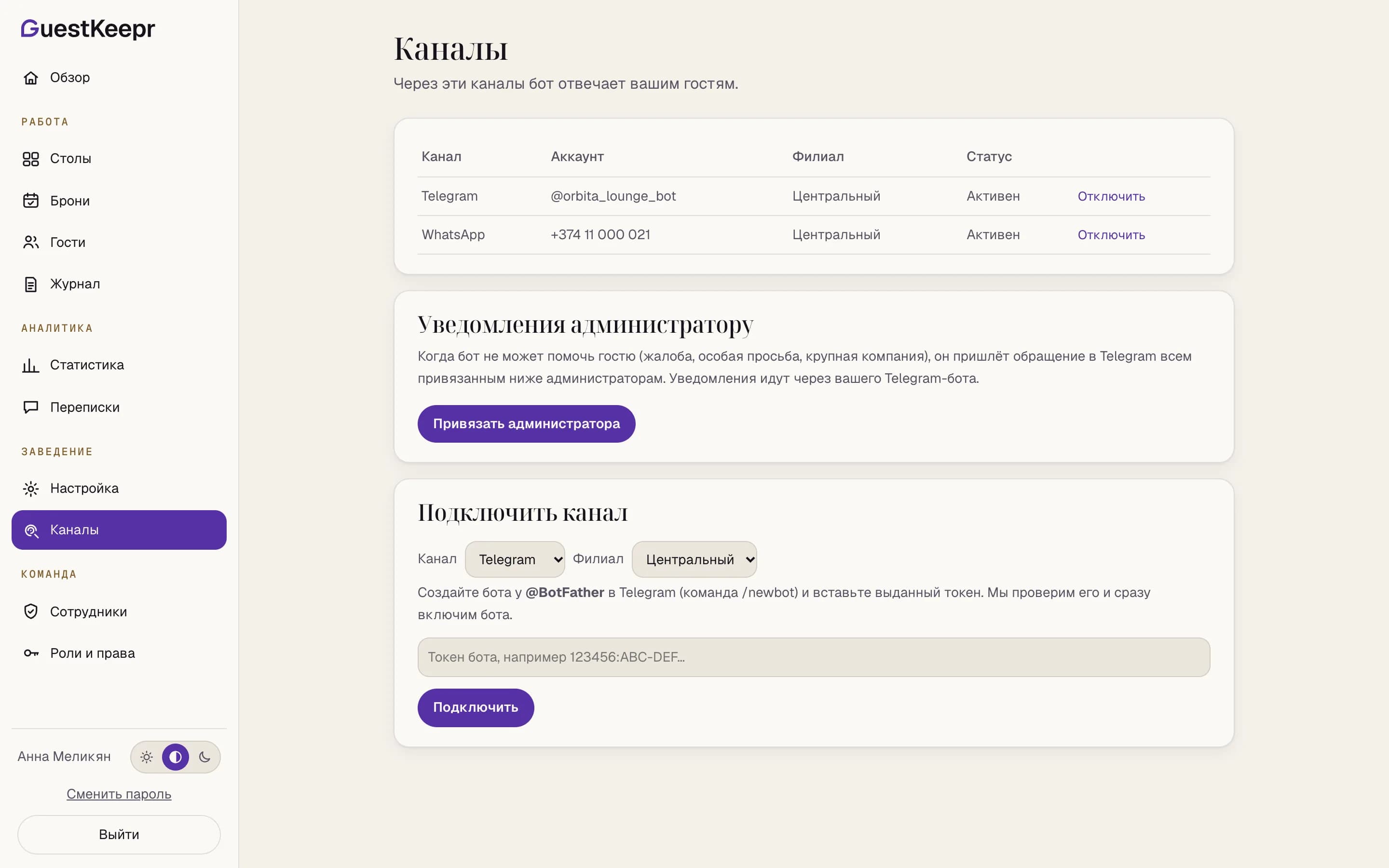Image resolution: width=1389 pixels, height=868 pixels.
Task: Click the calendar icon beside Брони
Action: (31, 200)
